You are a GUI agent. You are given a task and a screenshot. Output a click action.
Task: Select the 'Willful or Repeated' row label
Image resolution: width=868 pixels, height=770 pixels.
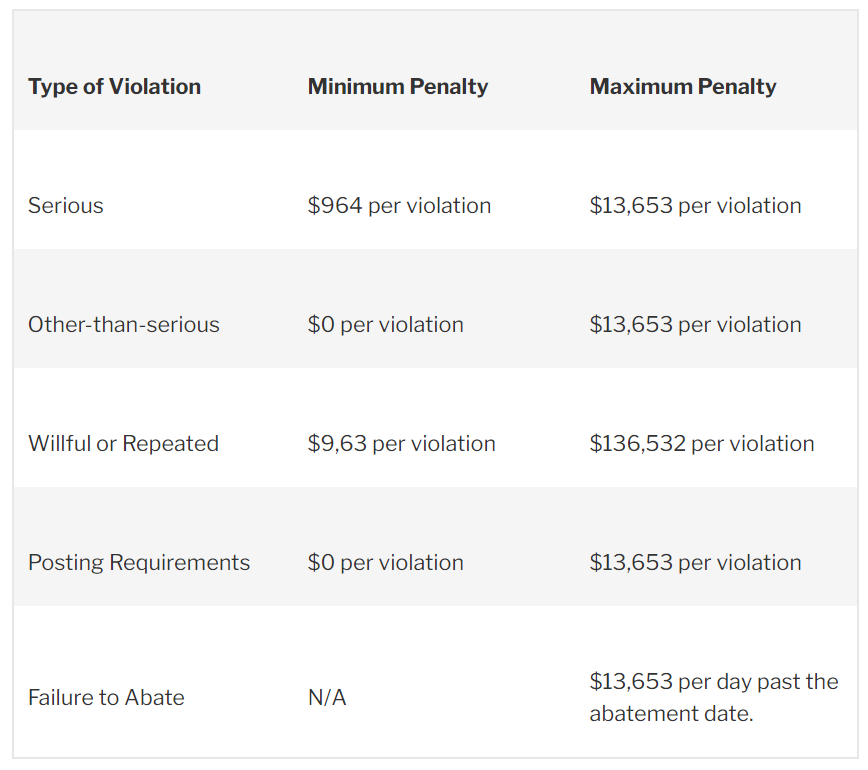point(123,444)
